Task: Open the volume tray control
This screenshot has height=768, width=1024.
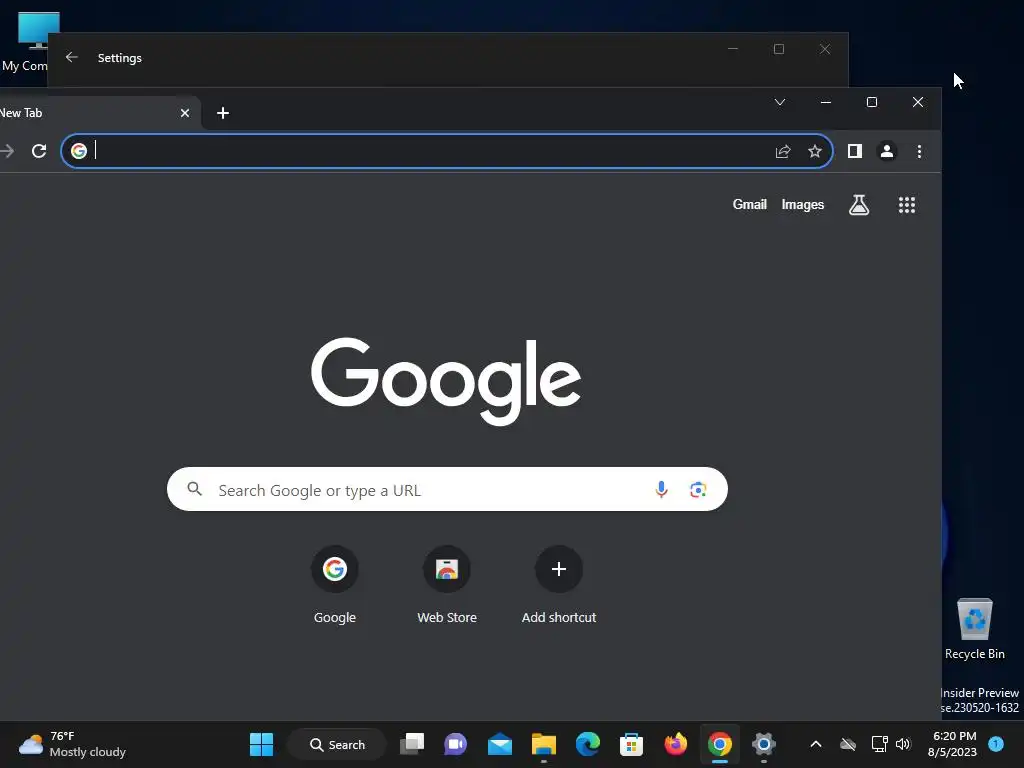Action: click(x=903, y=744)
